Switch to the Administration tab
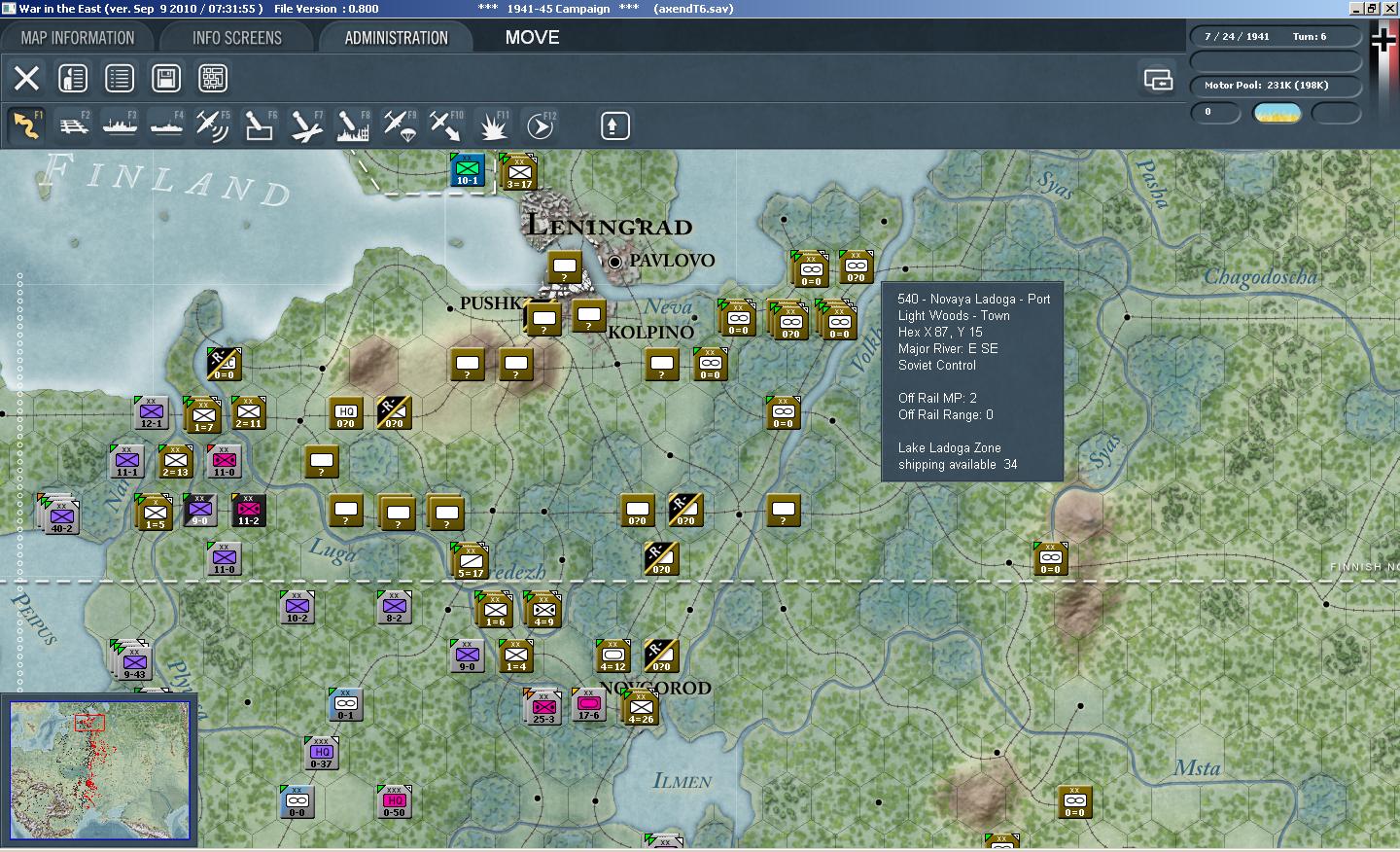The width and height of the screenshot is (1400, 852). point(396,38)
